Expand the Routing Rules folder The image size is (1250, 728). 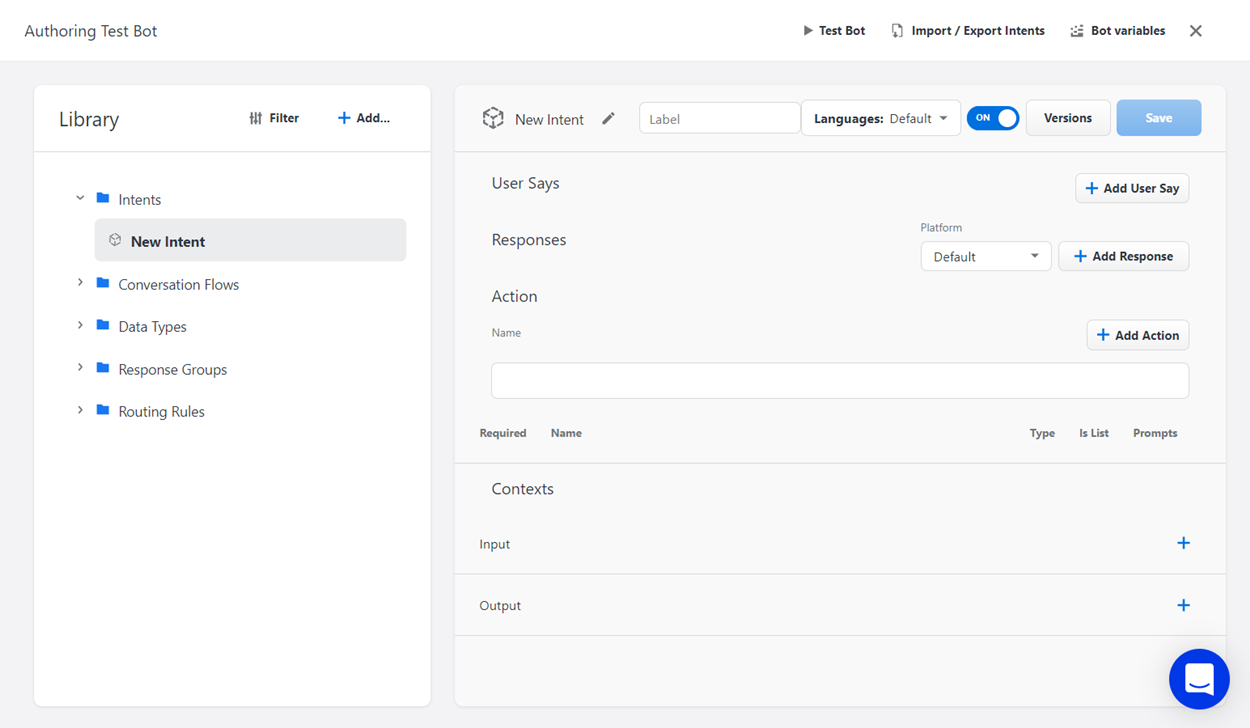pyautogui.click(x=80, y=411)
